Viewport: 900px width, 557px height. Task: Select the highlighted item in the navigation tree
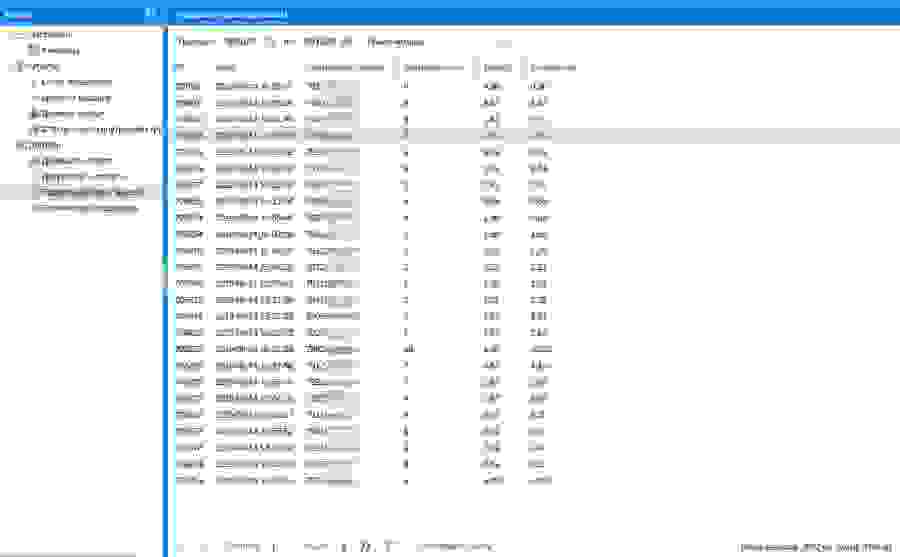click(x=92, y=192)
